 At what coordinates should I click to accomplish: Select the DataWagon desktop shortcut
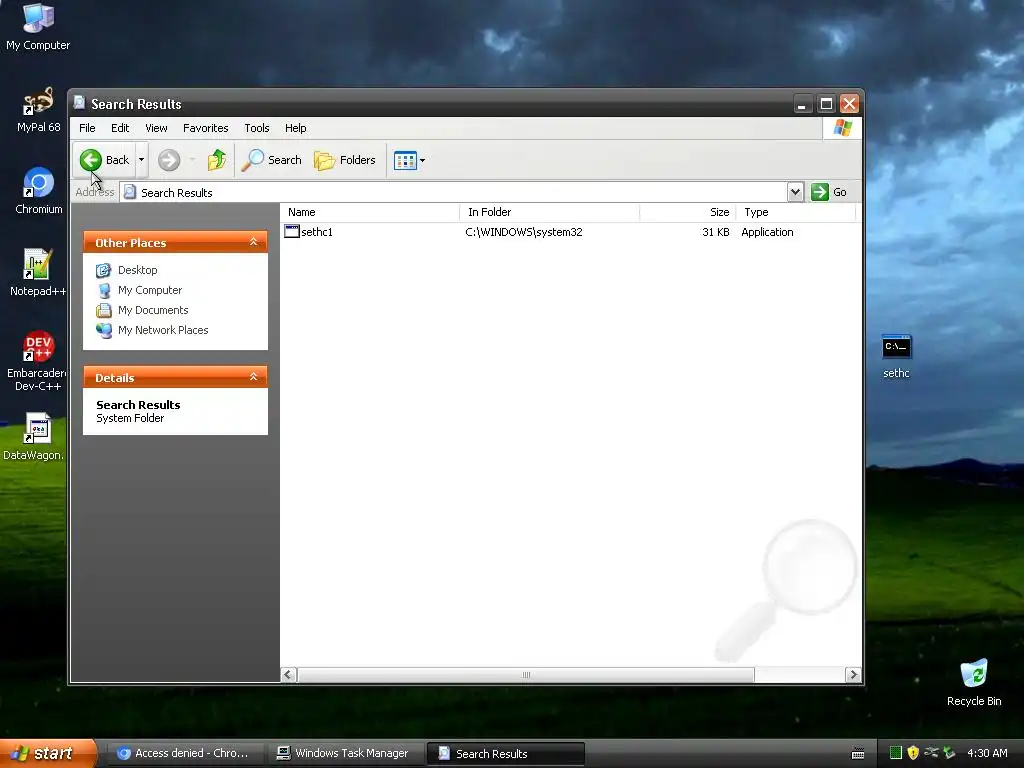34,437
